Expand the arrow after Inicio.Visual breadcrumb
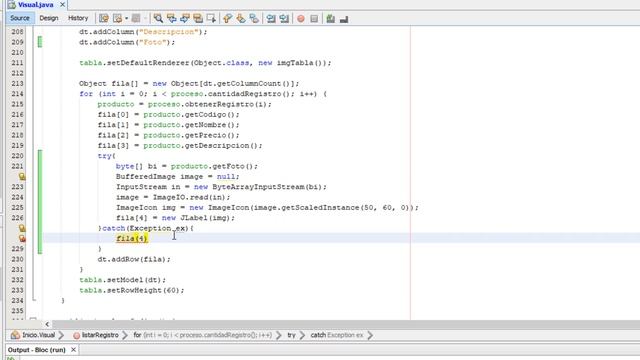Image resolution: width=640 pixels, height=360 pixels. (61, 335)
